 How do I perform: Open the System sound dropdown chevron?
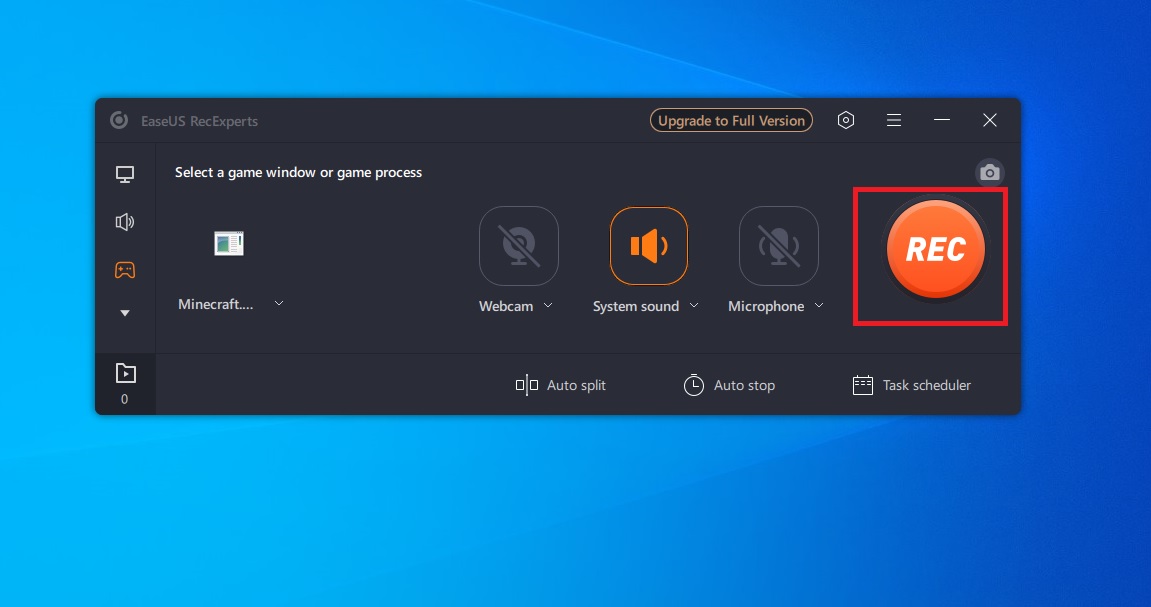coord(694,305)
